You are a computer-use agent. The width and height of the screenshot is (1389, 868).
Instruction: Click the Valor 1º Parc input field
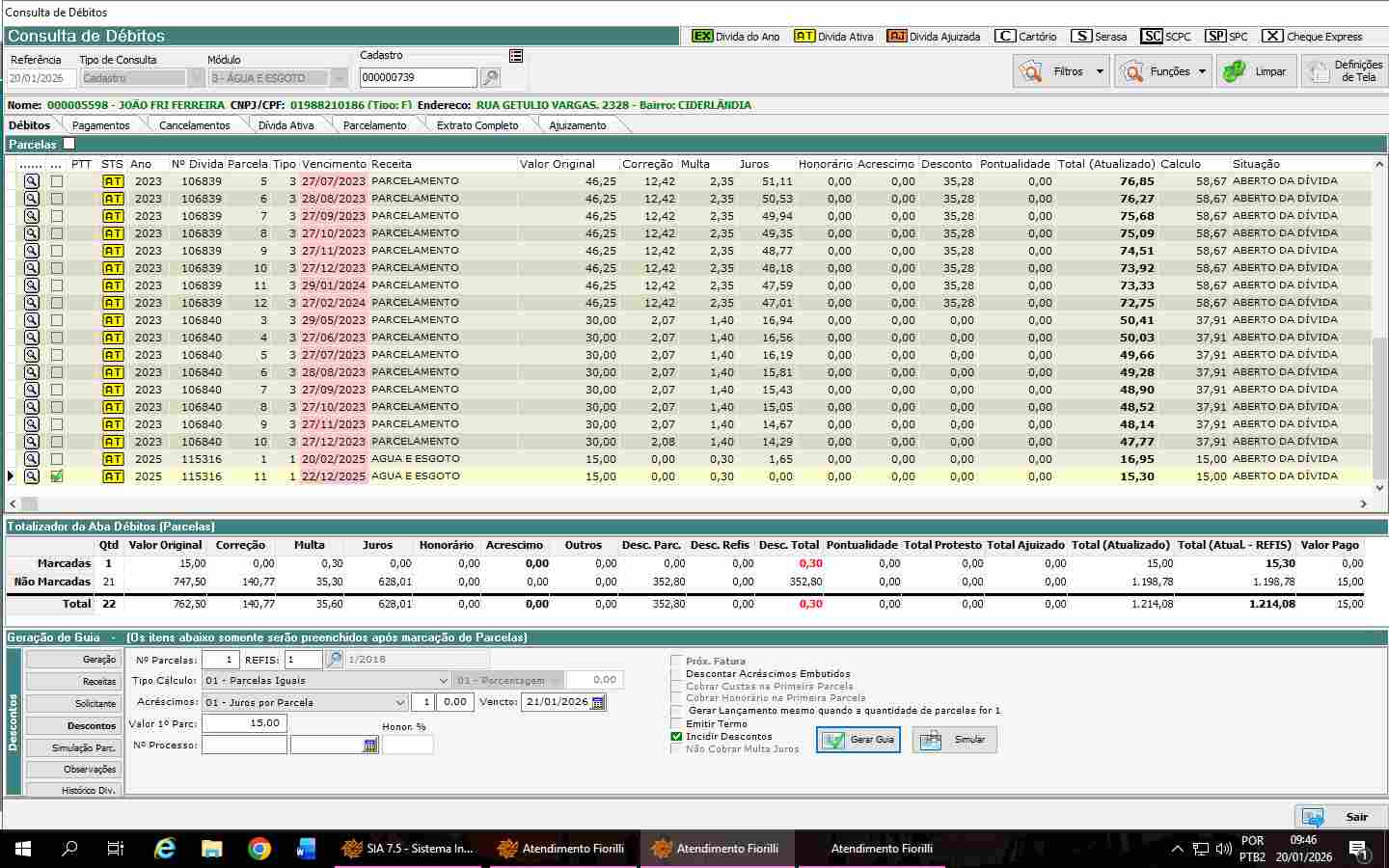pos(243,723)
